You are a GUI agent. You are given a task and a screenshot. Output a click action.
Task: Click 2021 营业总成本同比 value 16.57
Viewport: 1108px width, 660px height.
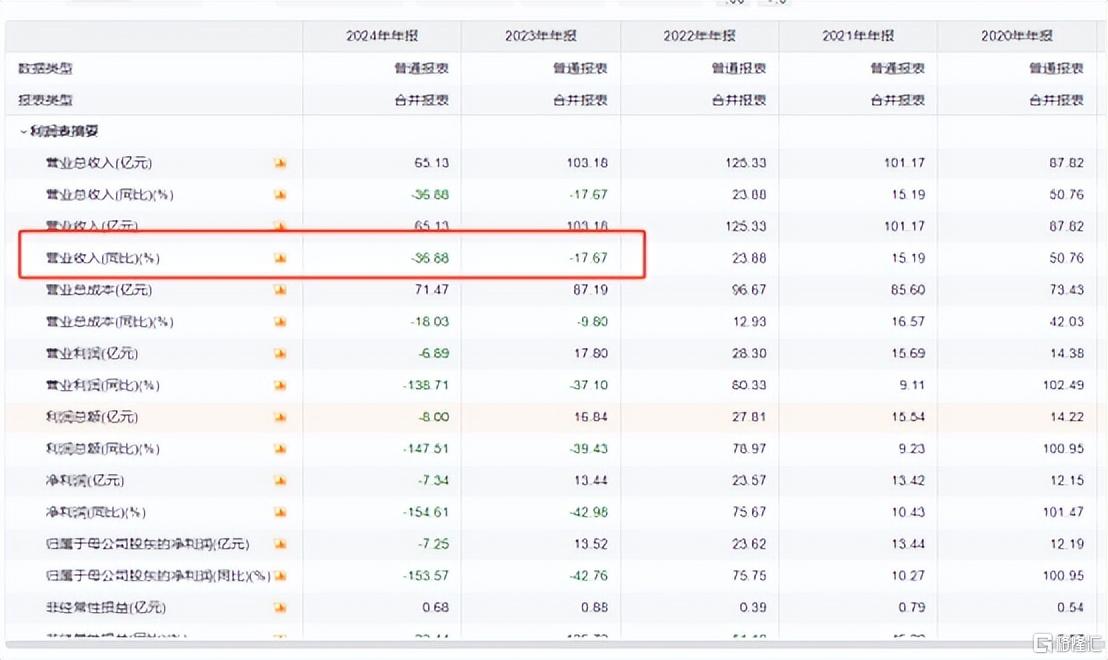(x=908, y=322)
